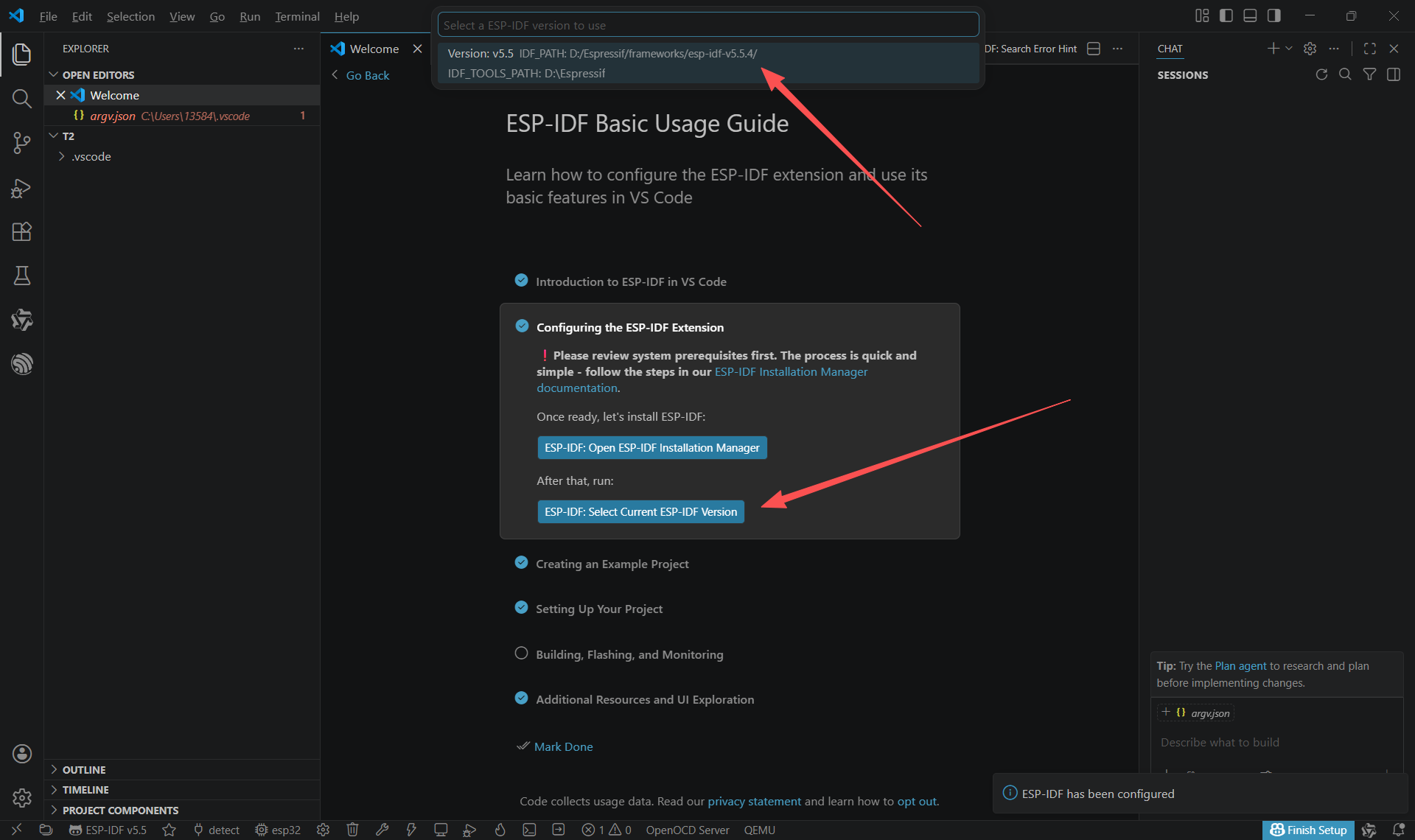Click the flame build-flash-monitor icon
The height and width of the screenshot is (840, 1415).
pyautogui.click(x=500, y=830)
